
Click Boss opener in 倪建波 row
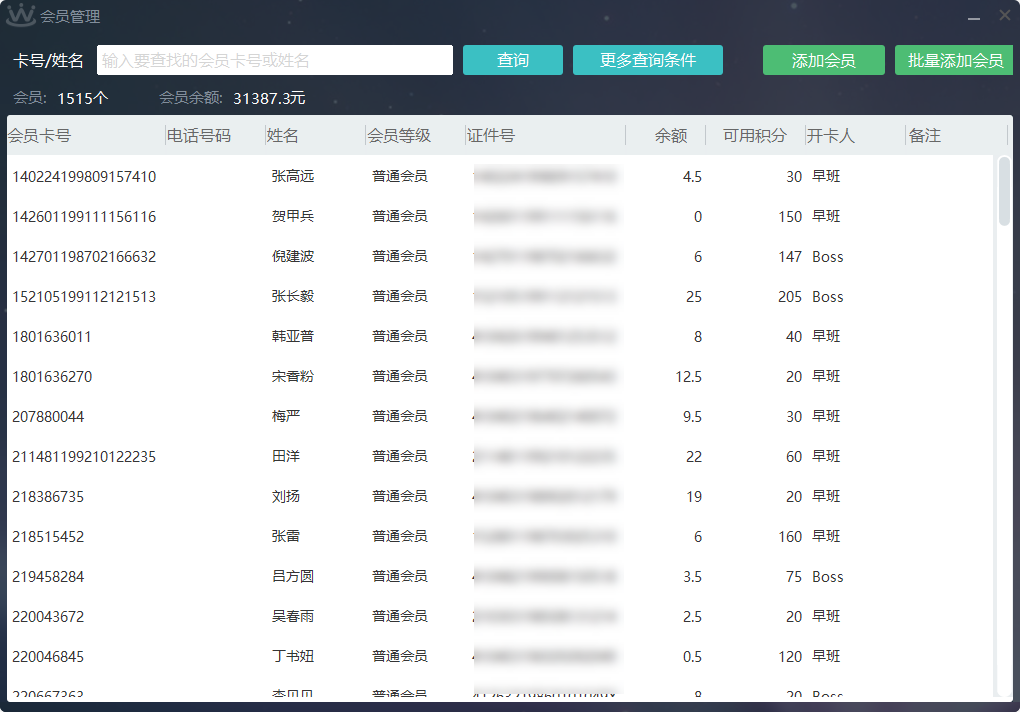[827, 257]
